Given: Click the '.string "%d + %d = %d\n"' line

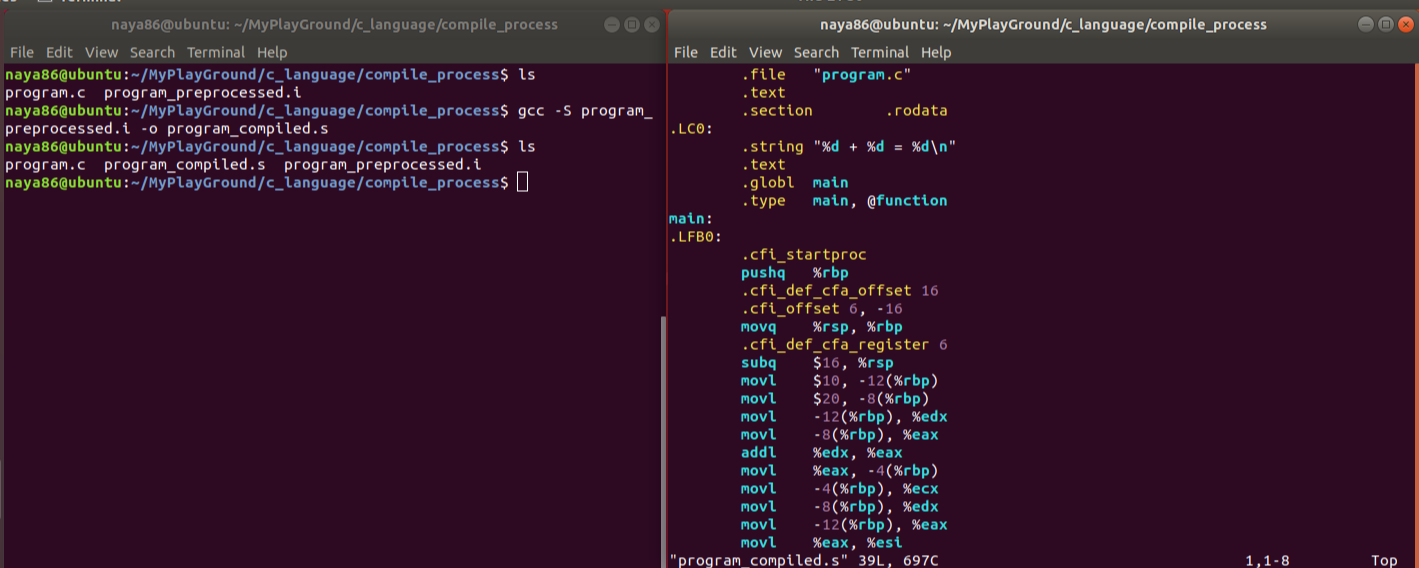Looking at the screenshot, I should [849, 146].
